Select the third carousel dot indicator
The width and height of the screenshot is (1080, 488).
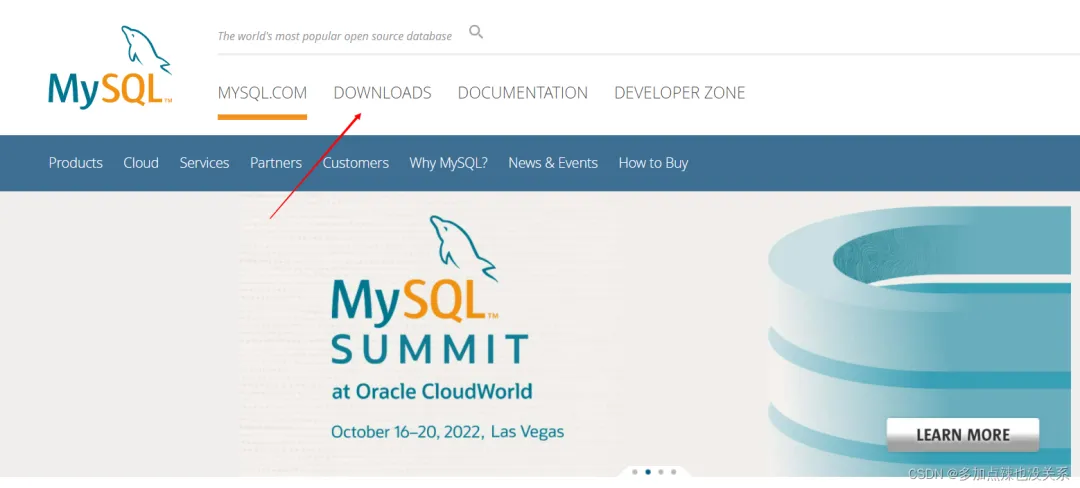click(x=661, y=472)
